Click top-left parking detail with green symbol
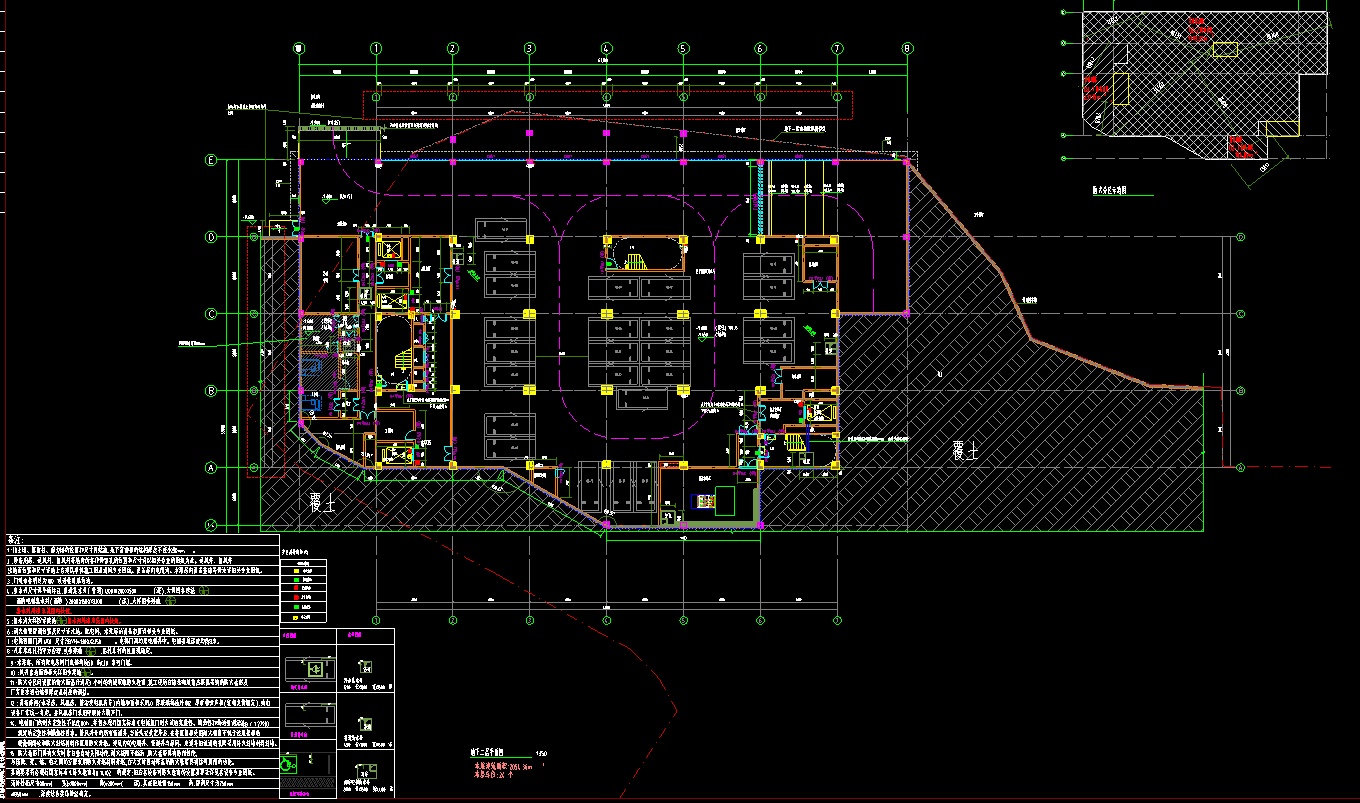 (x=312, y=667)
